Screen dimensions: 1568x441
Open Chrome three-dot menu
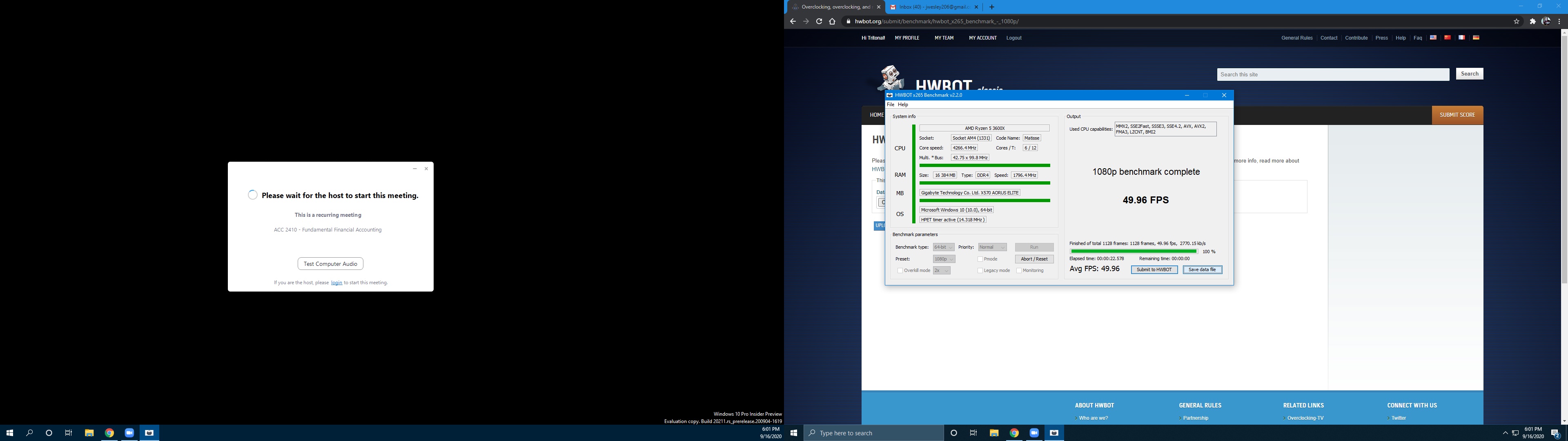(x=1559, y=21)
